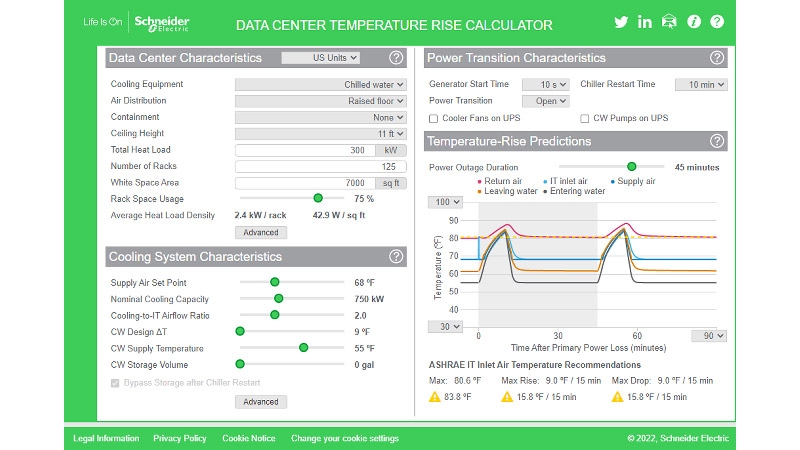Click the Max Drop warning triangle icon
The image size is (800, 450).
(x=617, y=396)
